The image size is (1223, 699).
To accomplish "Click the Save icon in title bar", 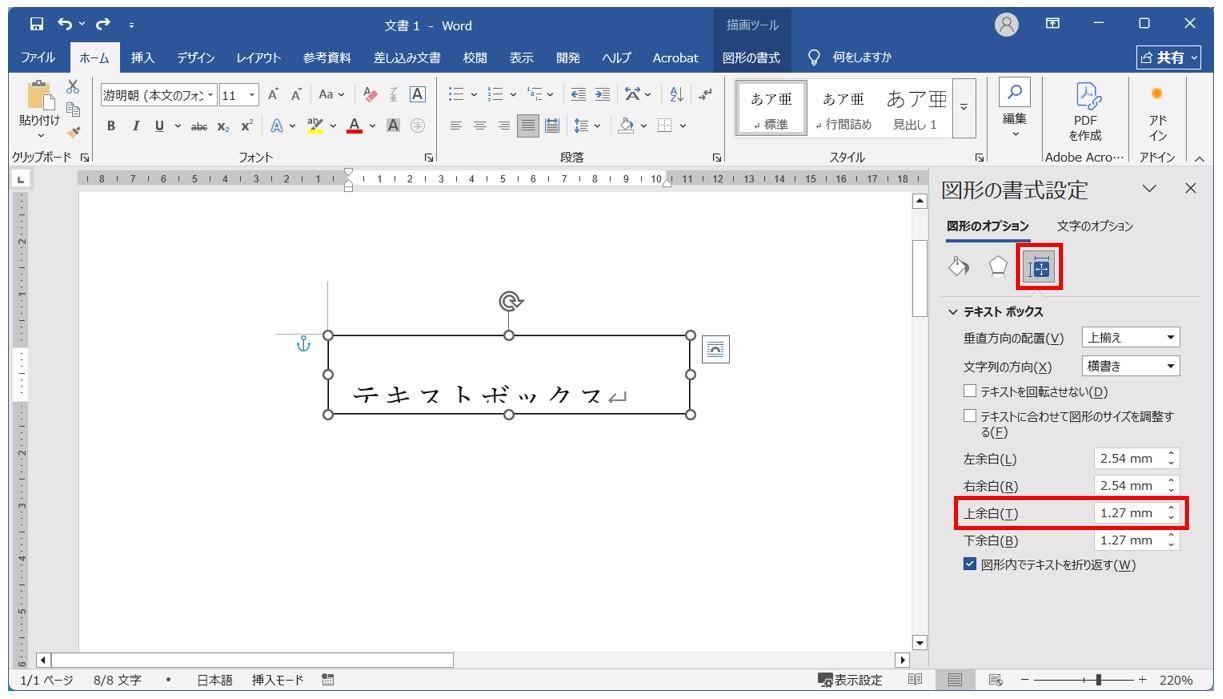I will click(37, 24).
